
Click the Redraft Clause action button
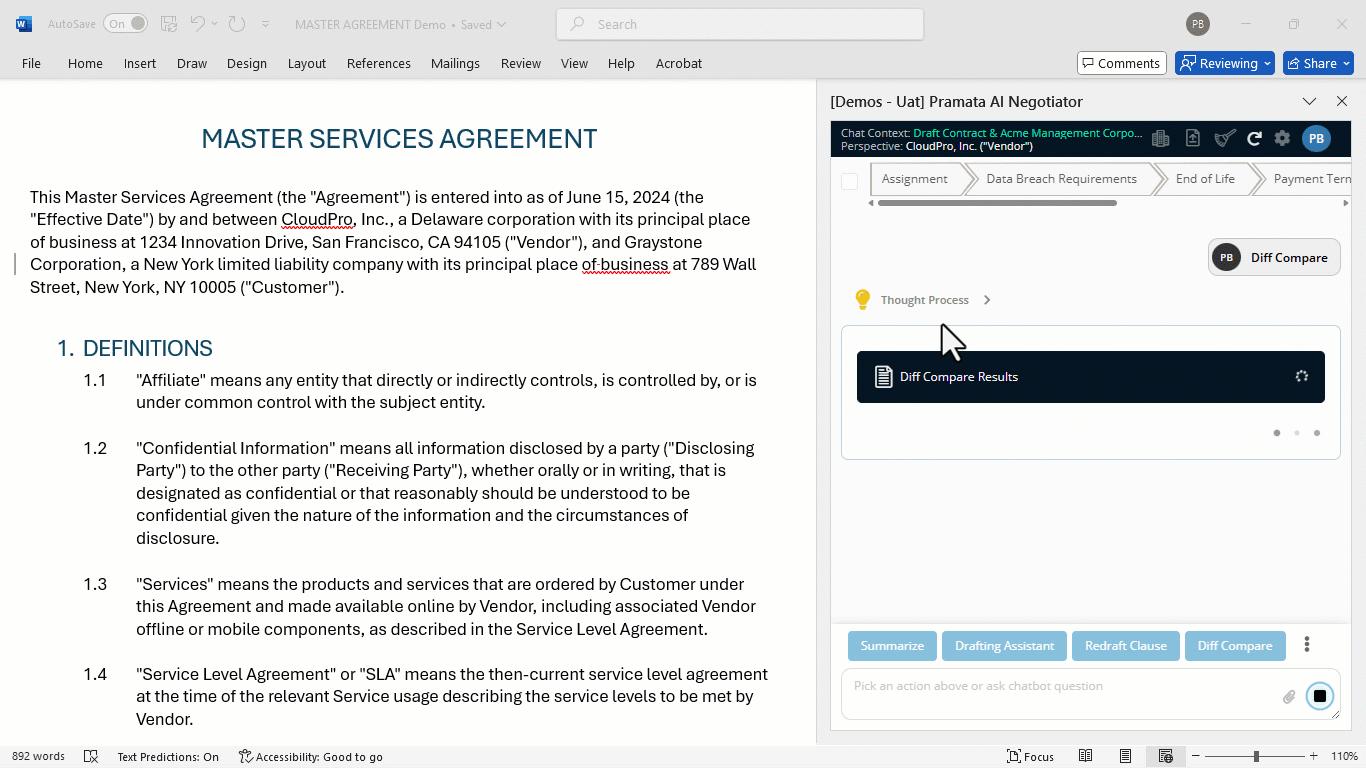[1126, 646]
